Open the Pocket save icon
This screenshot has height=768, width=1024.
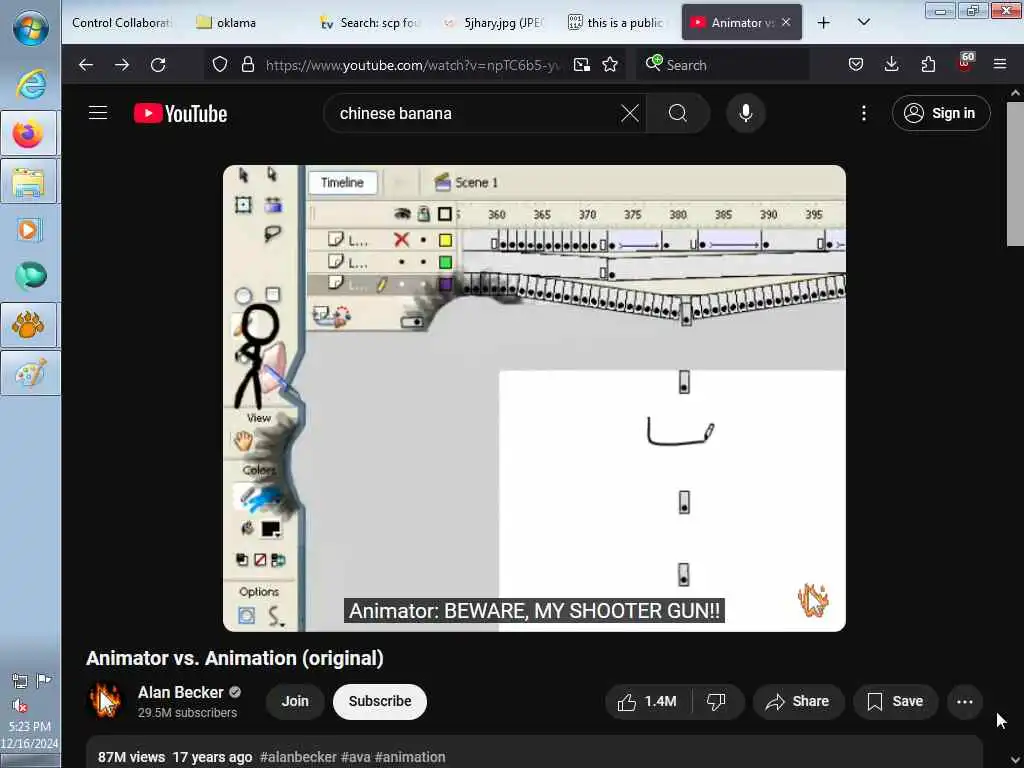[x=856, y=65]
